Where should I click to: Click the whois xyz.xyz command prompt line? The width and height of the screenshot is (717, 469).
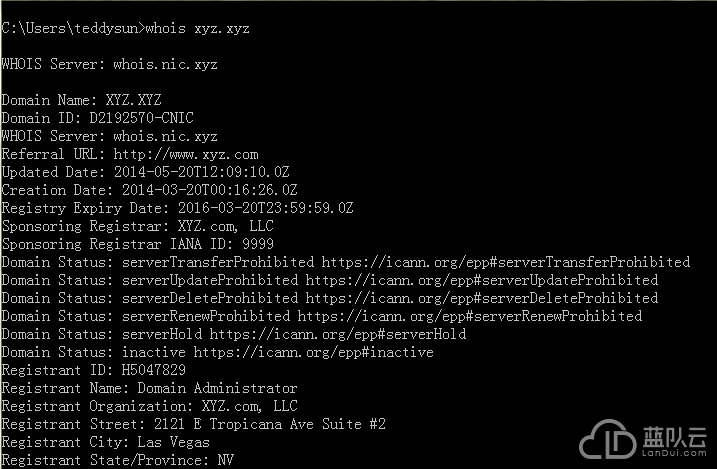click(125, 28)
